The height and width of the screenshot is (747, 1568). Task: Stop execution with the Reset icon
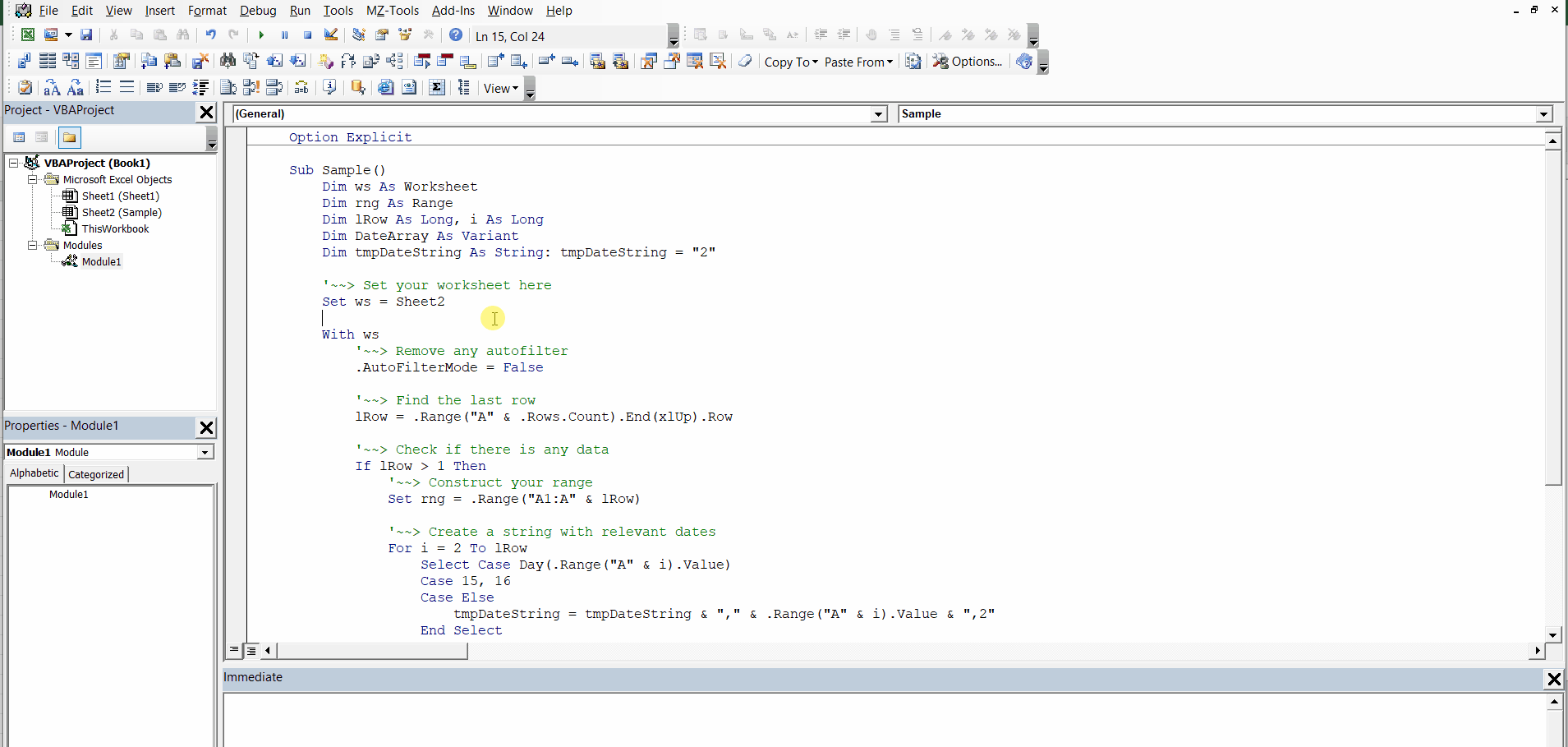307,35
